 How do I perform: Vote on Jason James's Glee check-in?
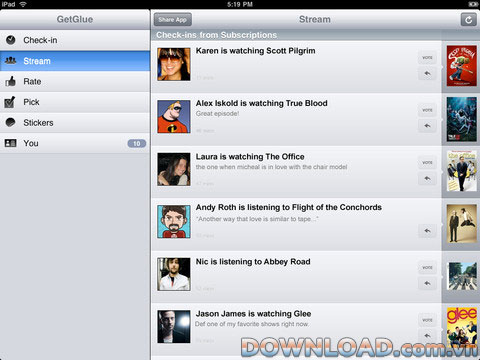427,320
